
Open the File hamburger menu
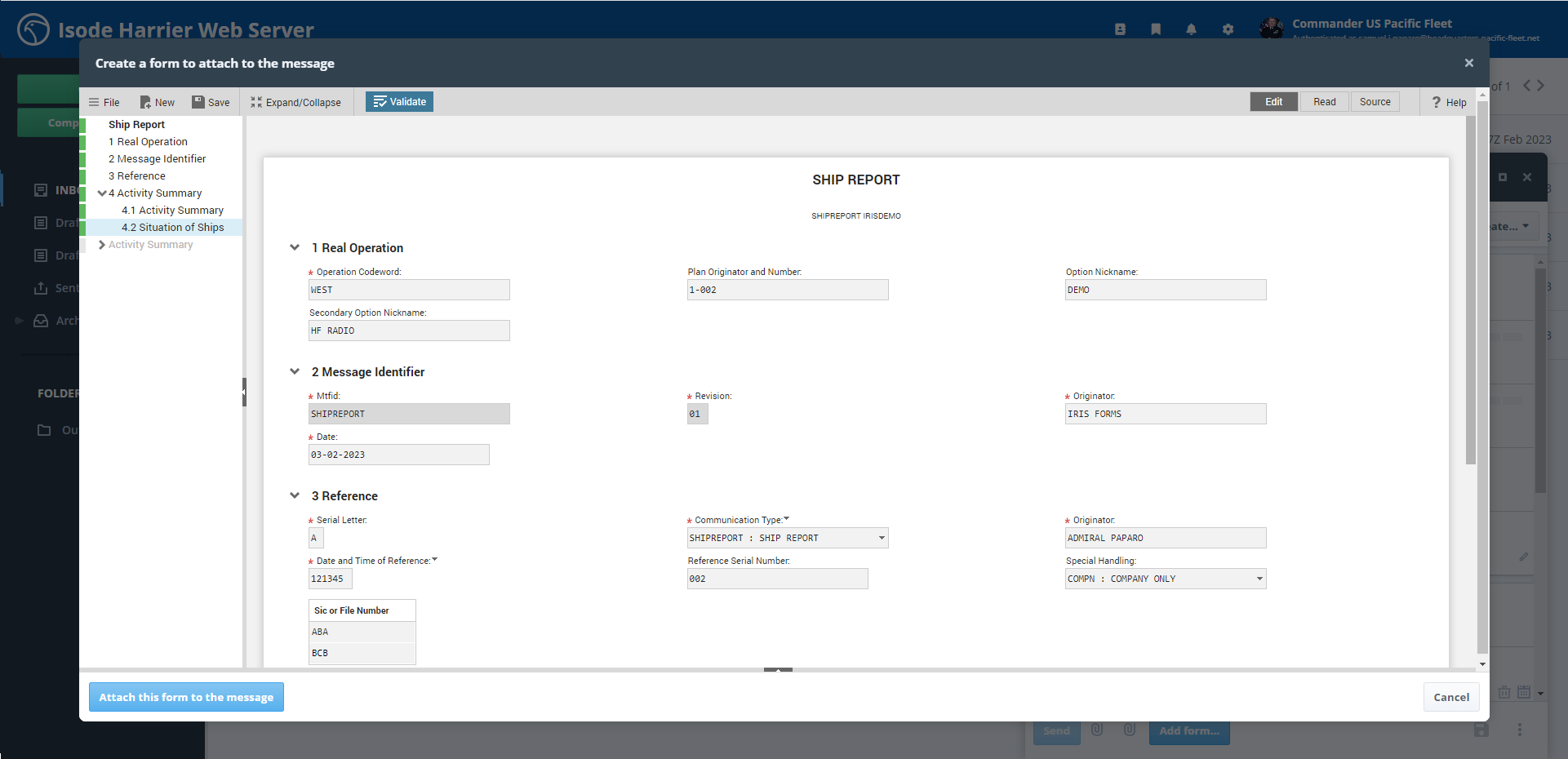click(95, 102)
